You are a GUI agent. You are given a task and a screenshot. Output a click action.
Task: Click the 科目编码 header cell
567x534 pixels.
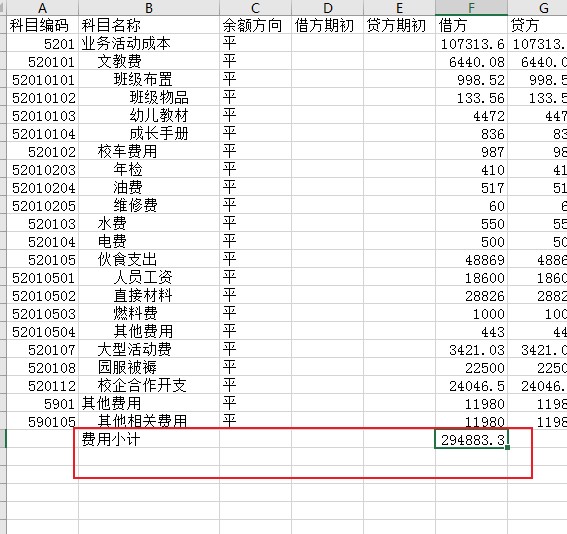click(42, 25)
